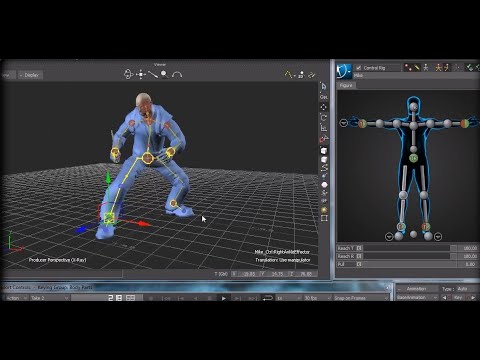
Task: Go to next key arrow button
Action: [473, 297]
